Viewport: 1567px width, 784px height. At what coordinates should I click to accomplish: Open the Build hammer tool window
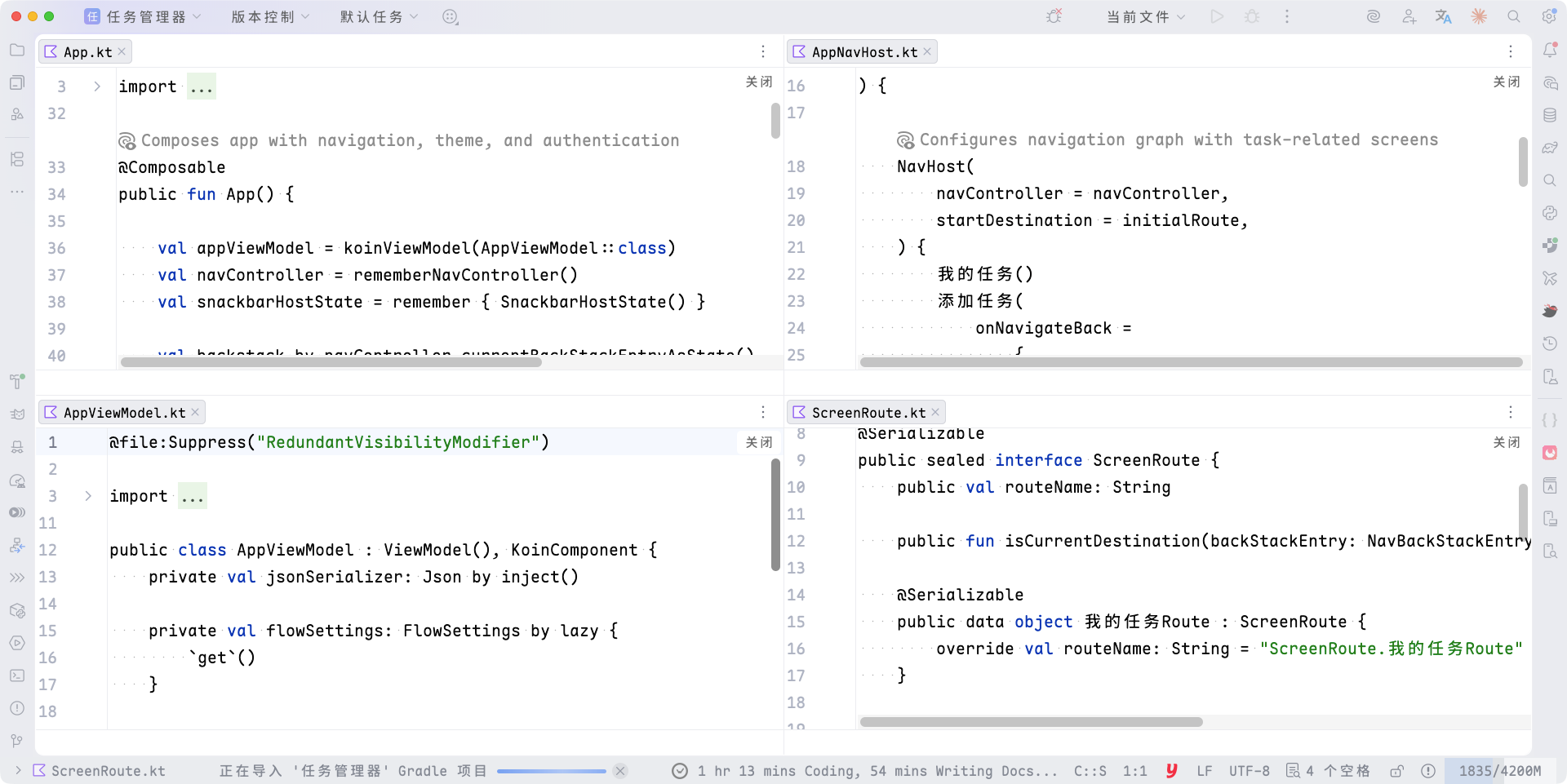[17, 382]
